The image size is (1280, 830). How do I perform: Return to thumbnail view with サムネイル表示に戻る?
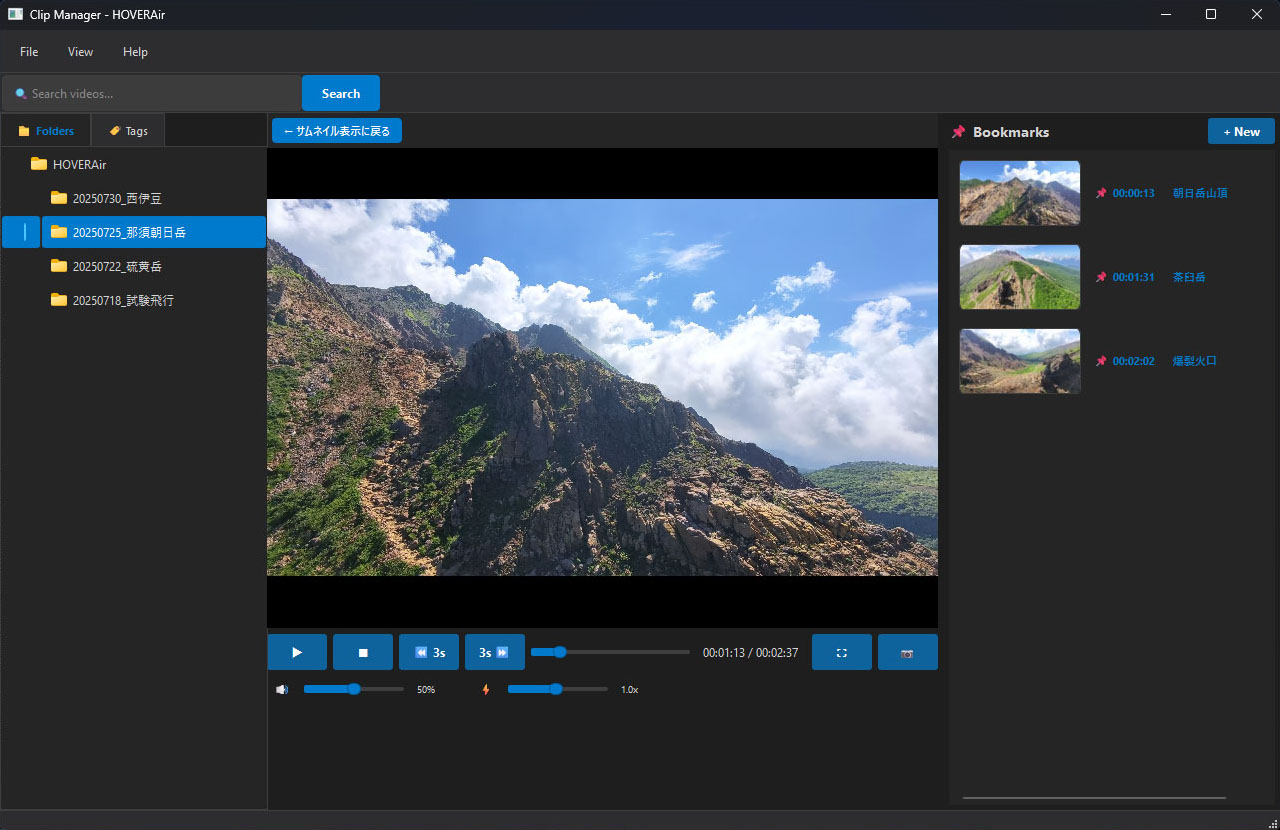coord(336,131)
